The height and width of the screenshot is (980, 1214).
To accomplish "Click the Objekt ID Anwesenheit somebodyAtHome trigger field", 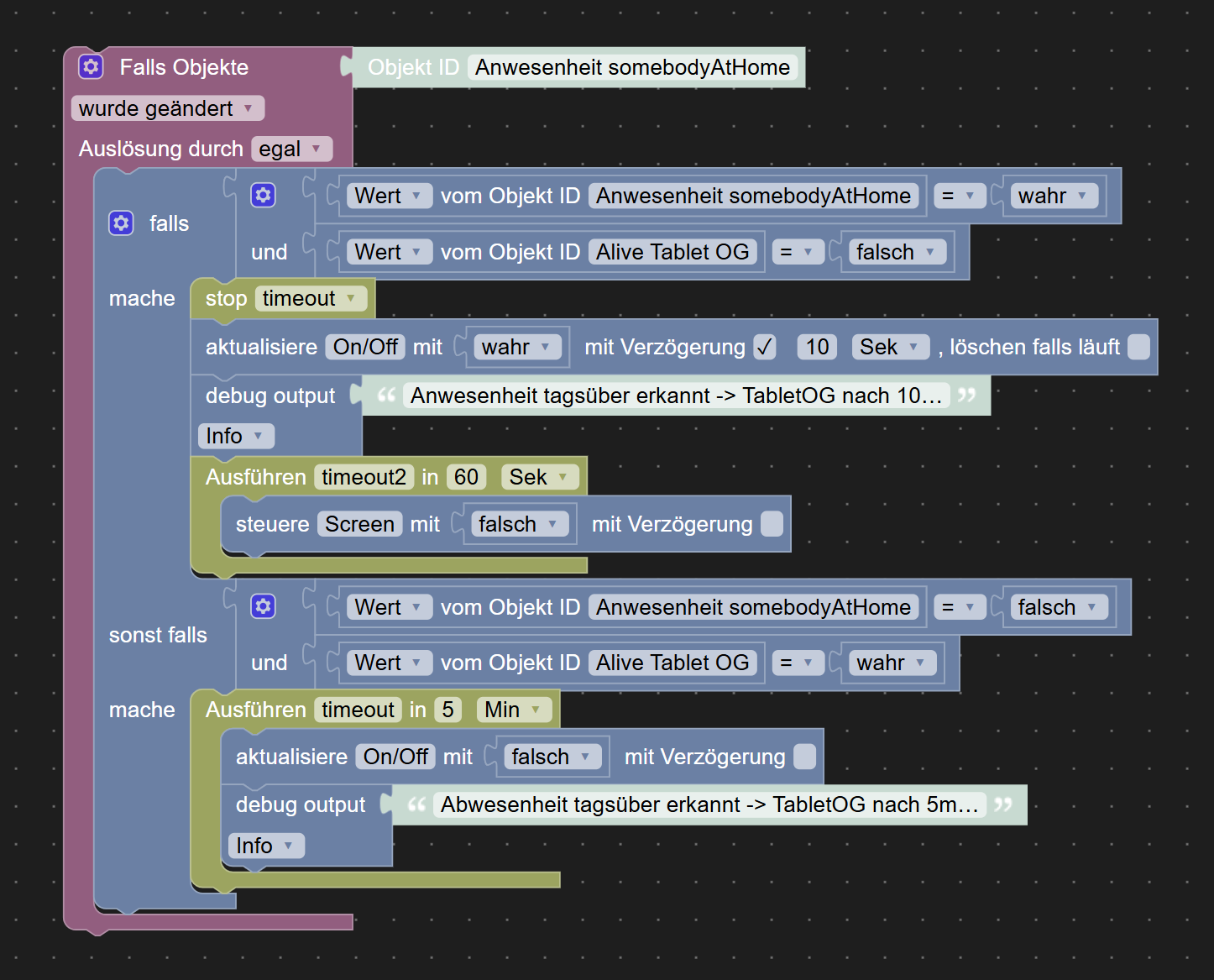I will (633, 67).
